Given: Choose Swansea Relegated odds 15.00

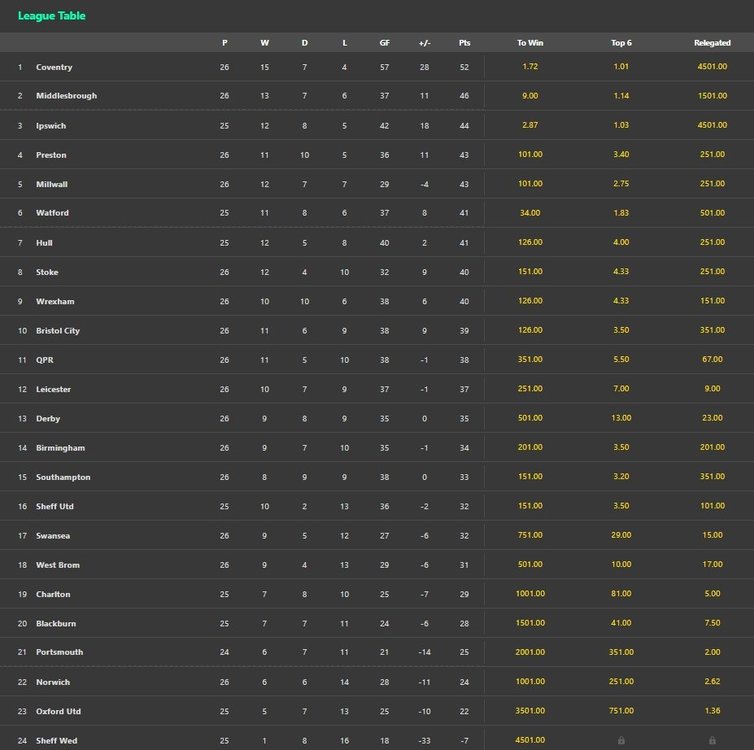Looking at the screenshot, I should (x=712, y=535).
